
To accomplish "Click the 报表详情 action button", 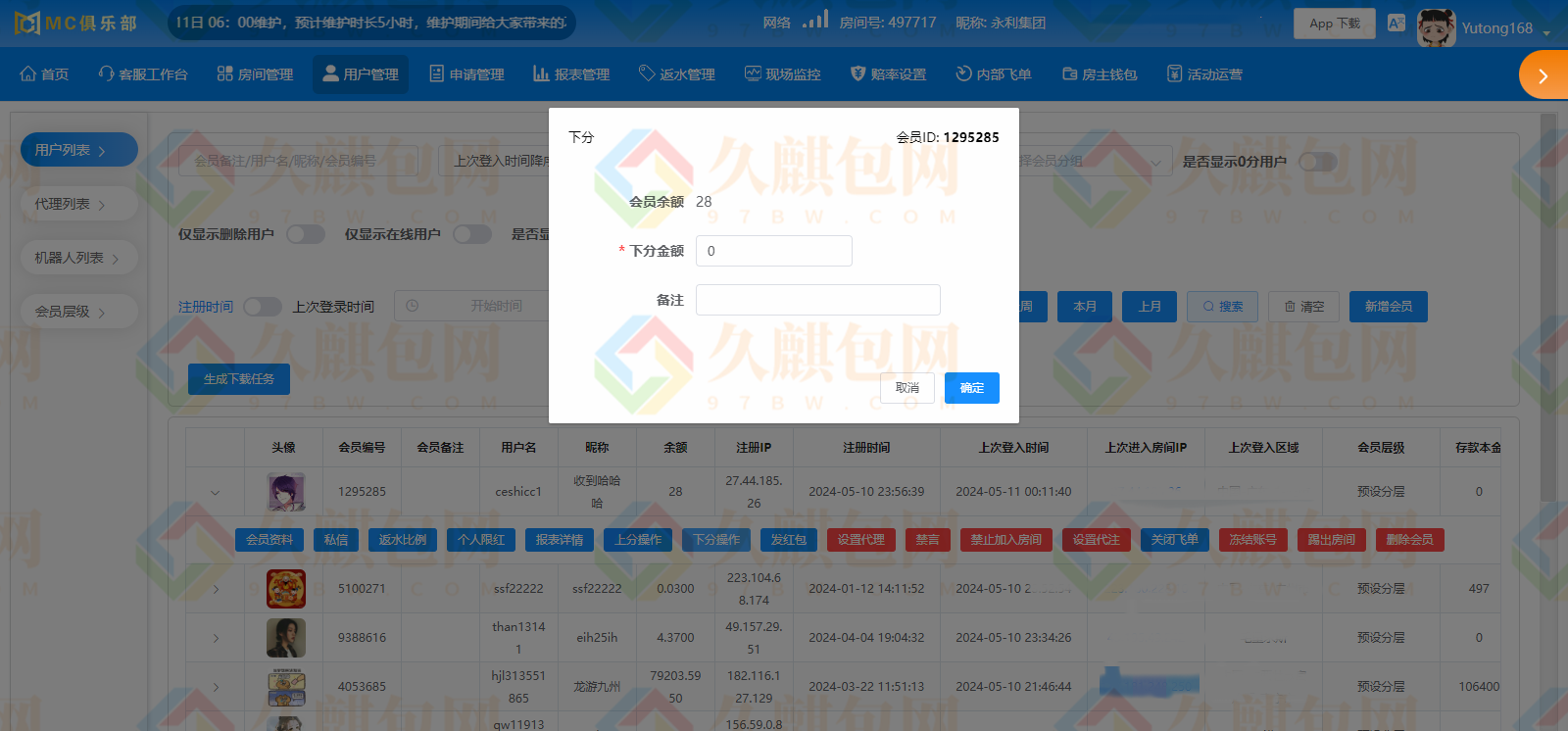I will click(x=560, y=540).
